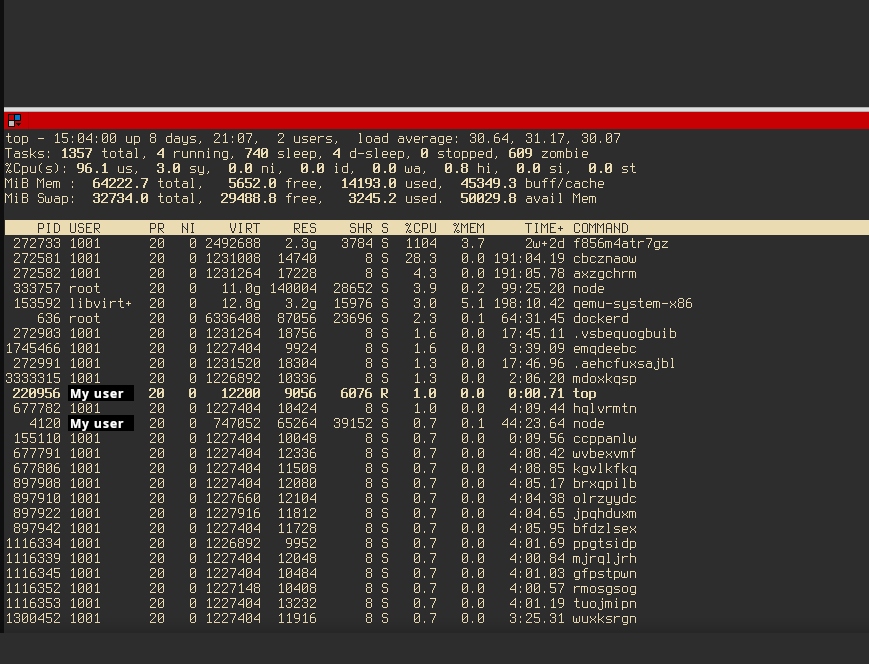Click the 198:10.42 time value
The image size is (869, 664).
[x=529, y=303]
